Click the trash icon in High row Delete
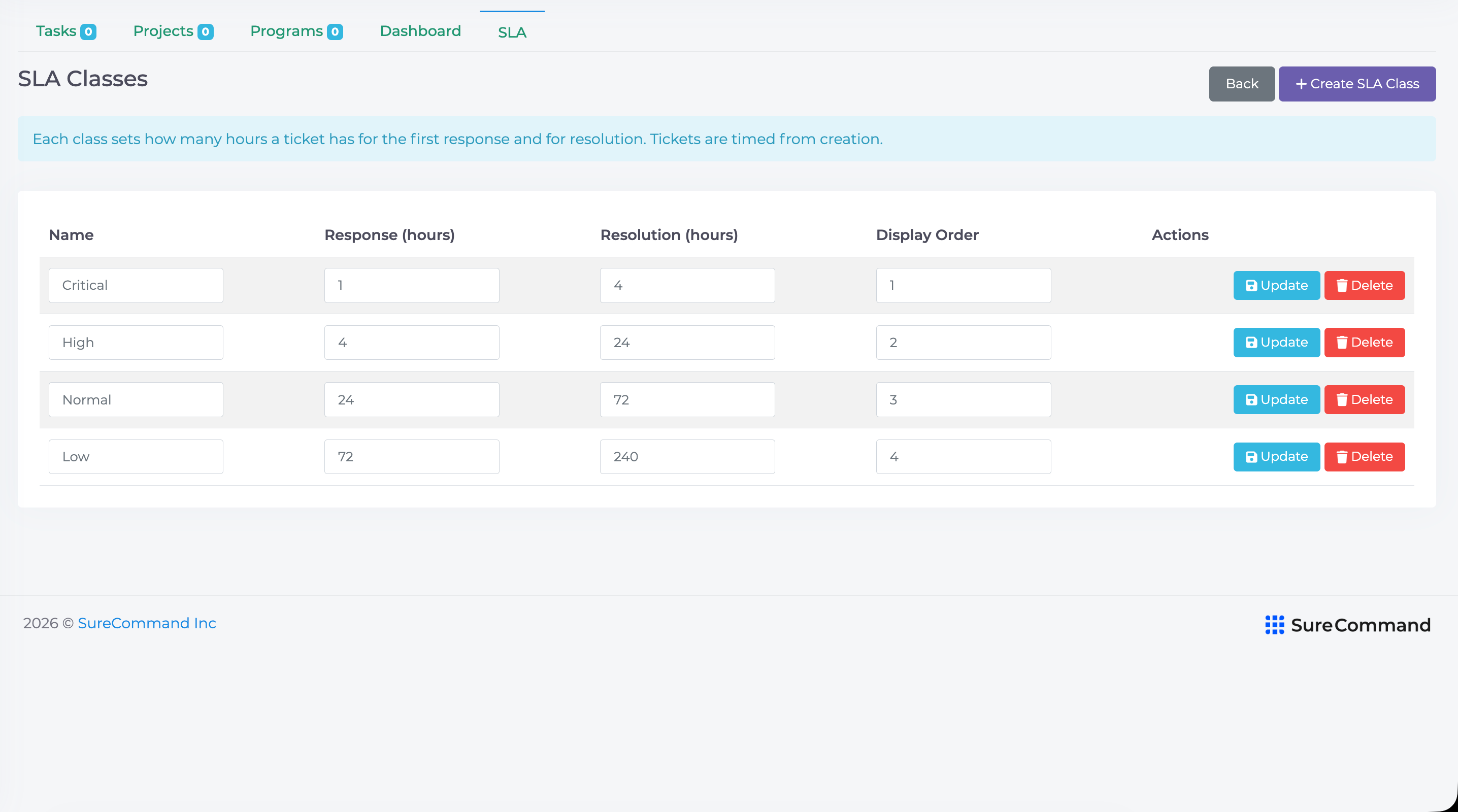 tap(1341, 343)
